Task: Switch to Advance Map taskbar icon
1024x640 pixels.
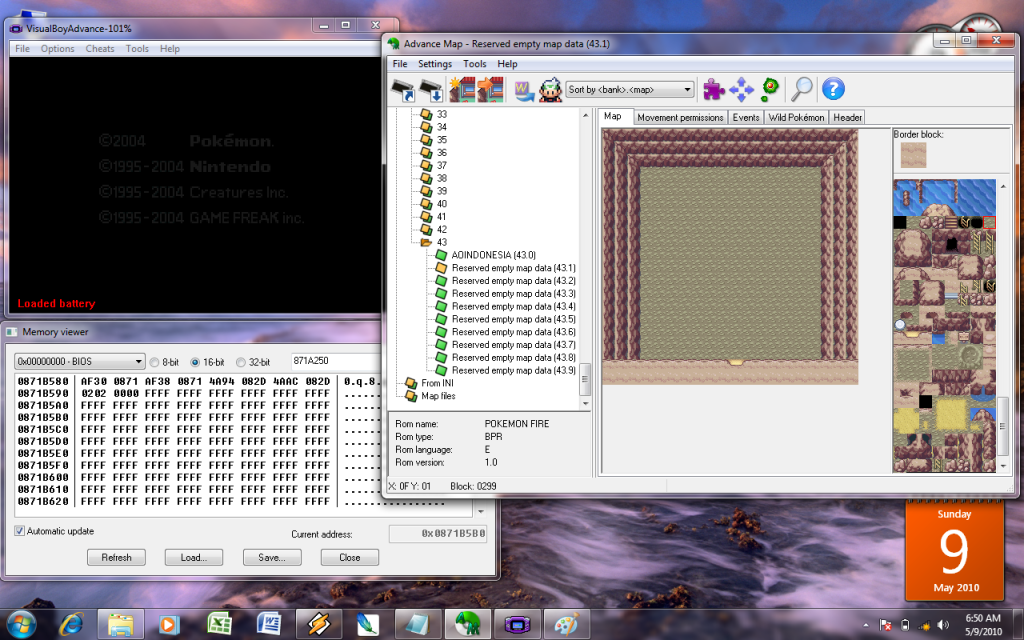Action: click(467, 624)
